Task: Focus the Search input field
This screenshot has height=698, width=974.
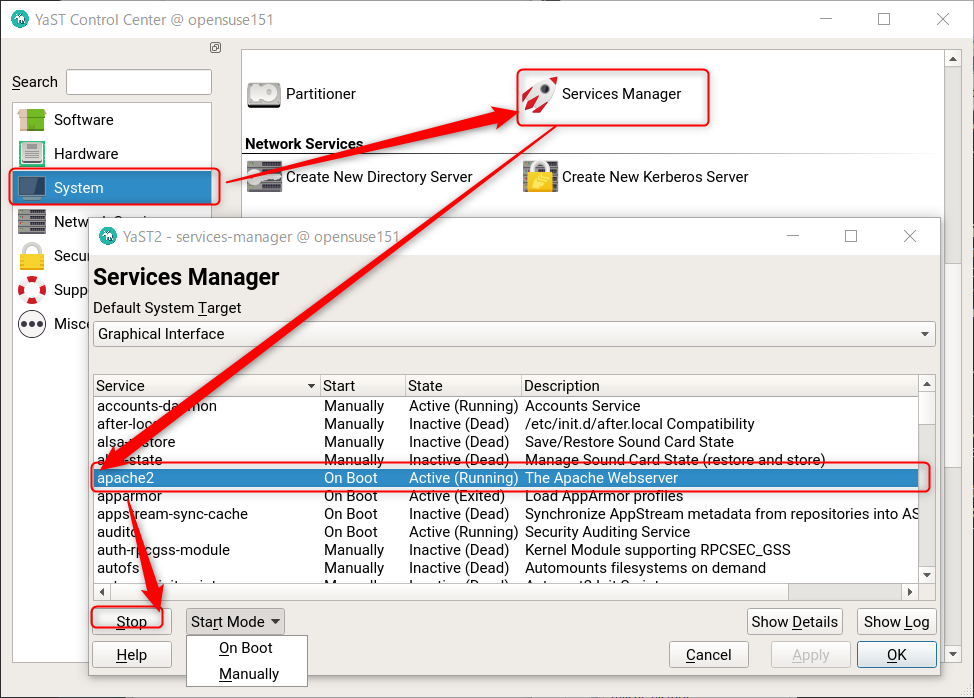Action: click(x=139, y=82)
